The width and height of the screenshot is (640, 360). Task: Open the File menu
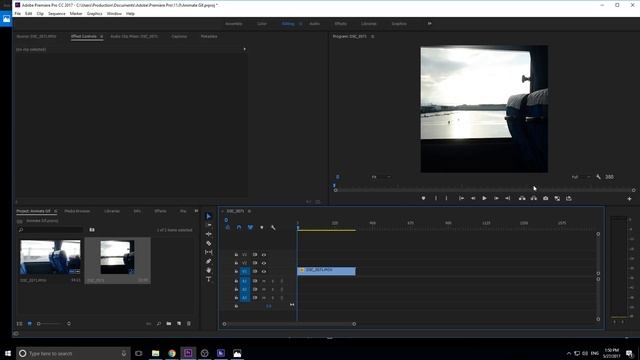[18, 13]
